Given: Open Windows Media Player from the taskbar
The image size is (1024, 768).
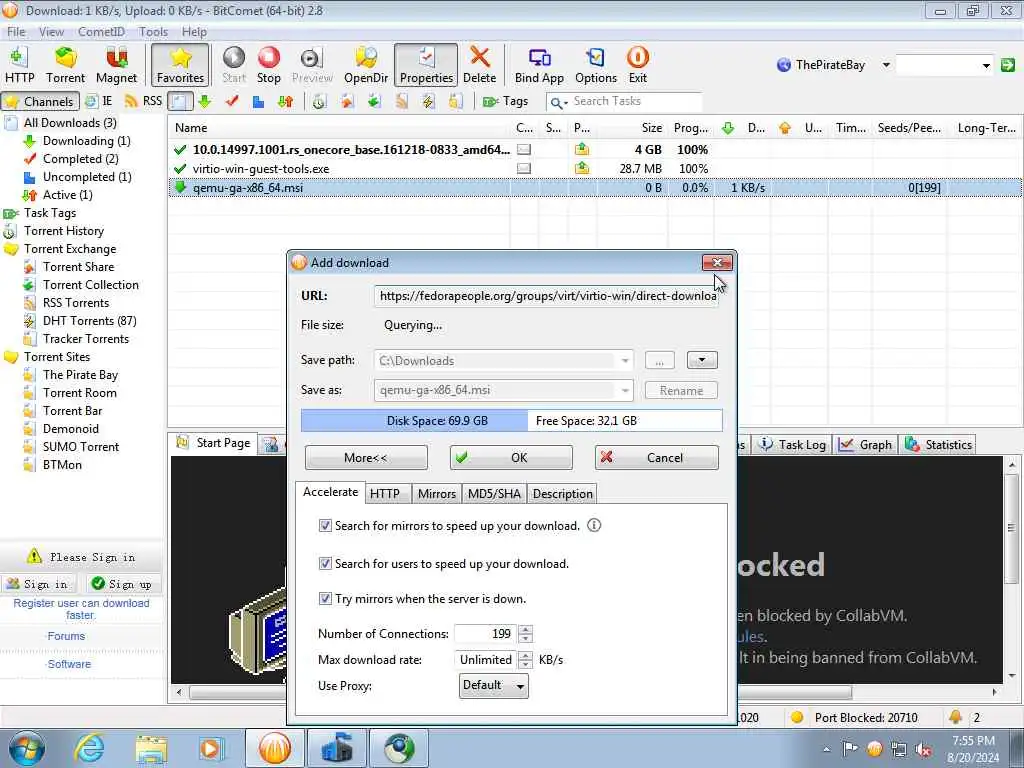Looking at the screenshot, I should click(x=211, y=748).
